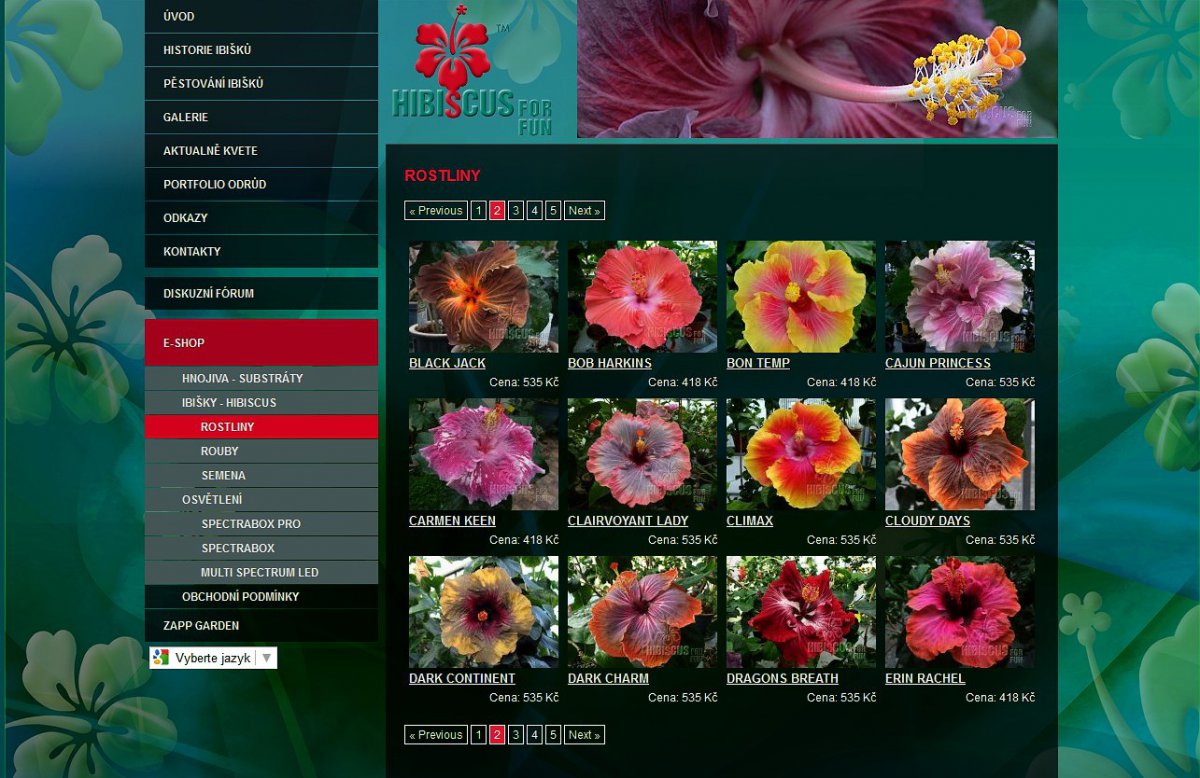Click the CLIMAX product link
1200x778 pixels.
[x=750, y=521]
